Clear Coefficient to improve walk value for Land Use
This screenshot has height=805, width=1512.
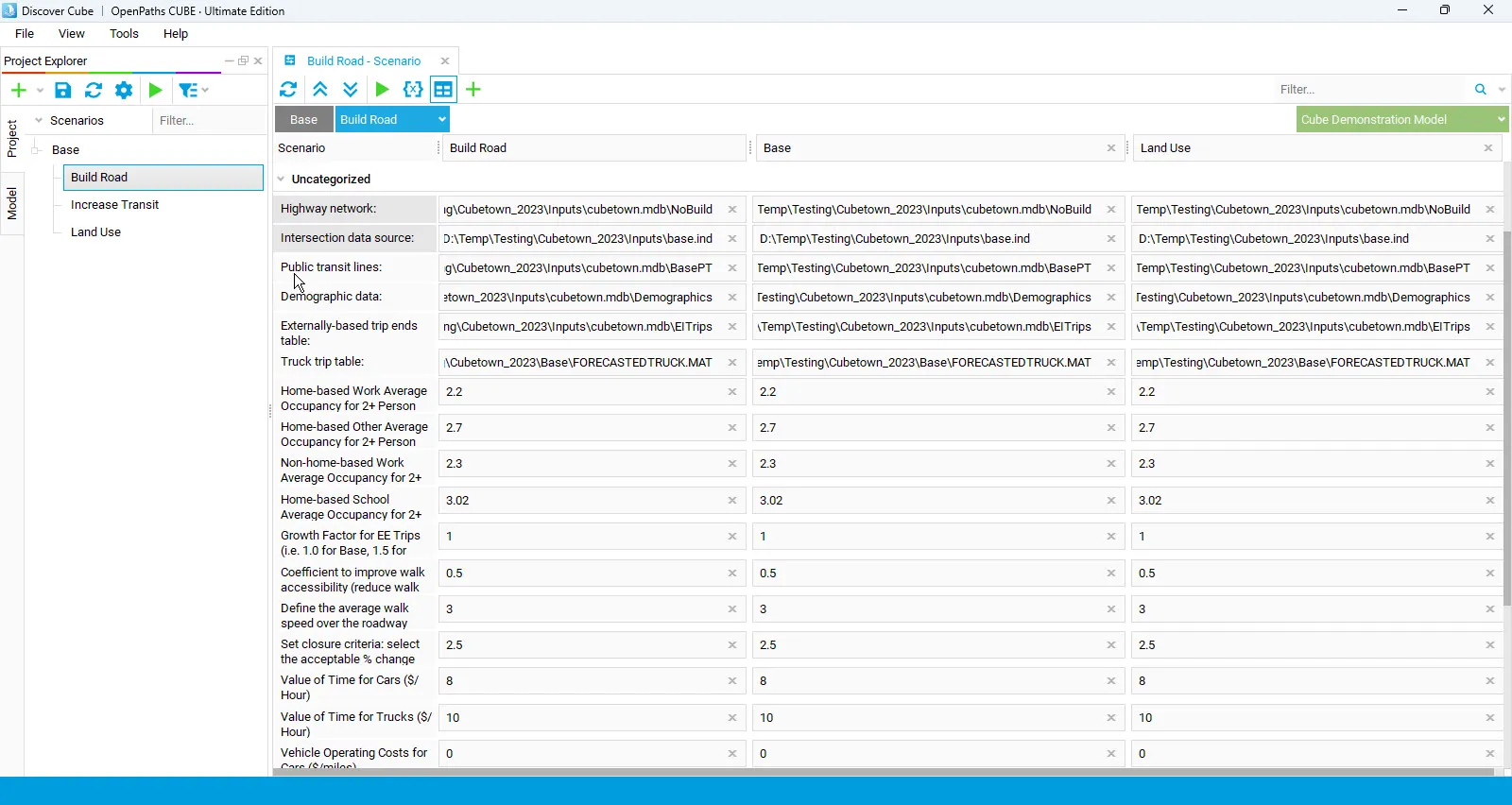tap(1490, 574)
